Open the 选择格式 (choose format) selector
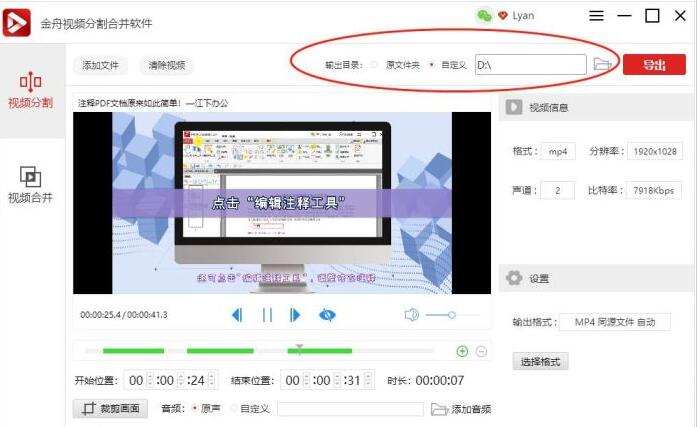 (x=540, y=361)
